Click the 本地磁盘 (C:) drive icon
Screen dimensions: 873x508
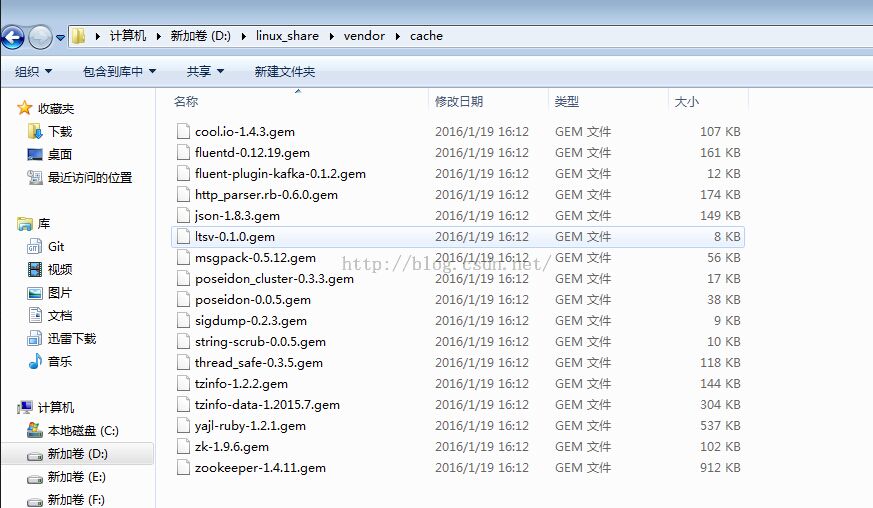35,430
